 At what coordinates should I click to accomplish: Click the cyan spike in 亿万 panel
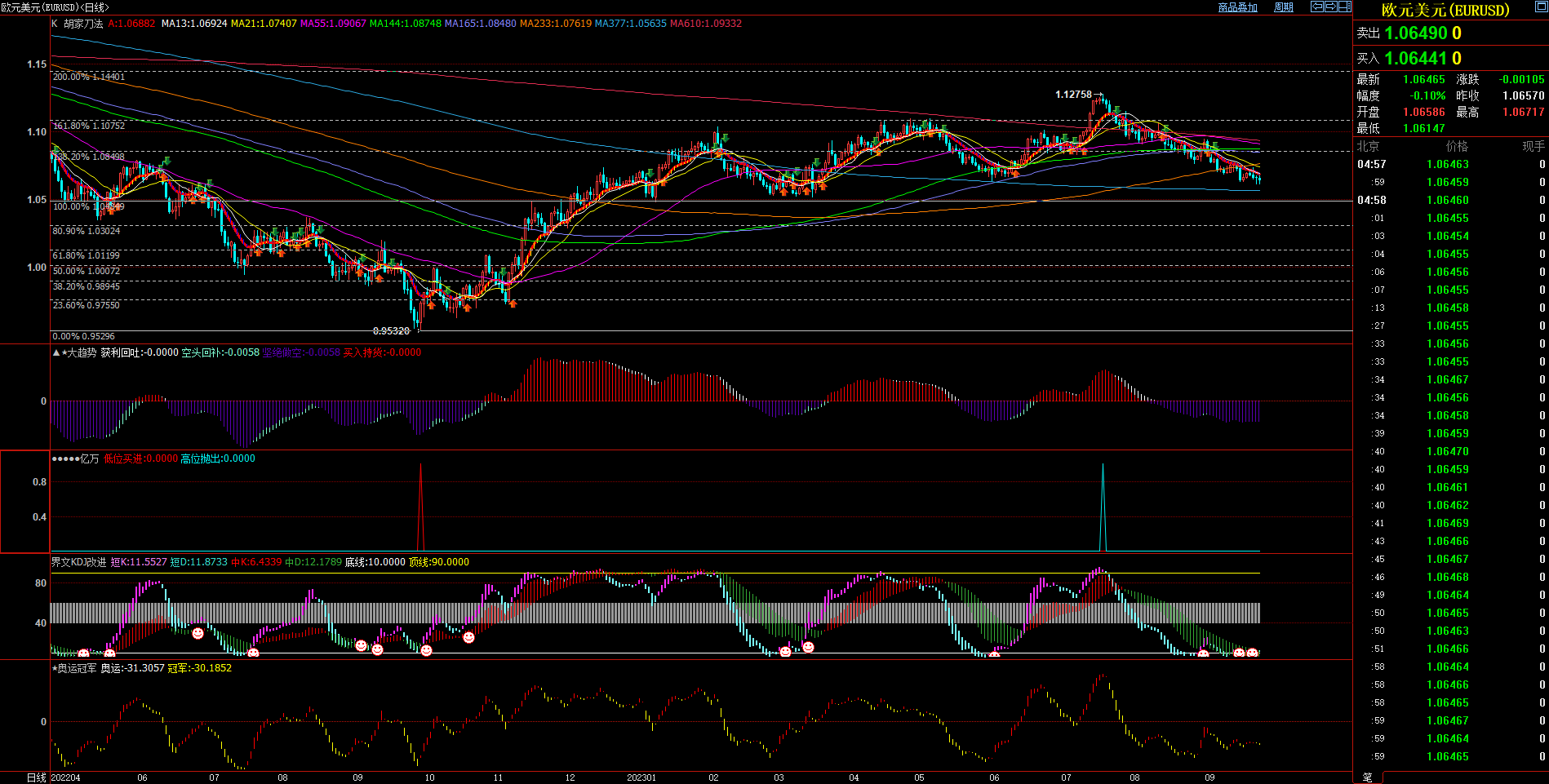[1103, 506]
